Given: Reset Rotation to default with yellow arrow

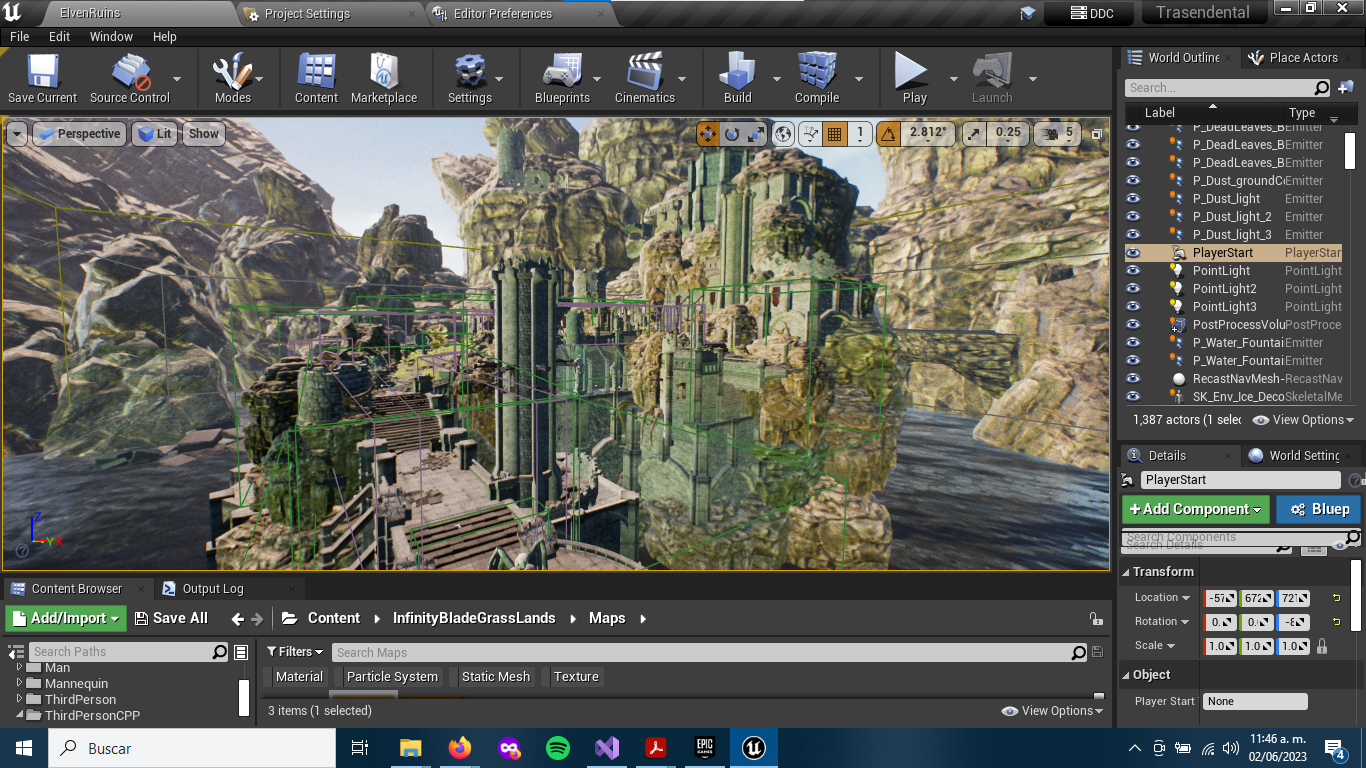Looking at the screenshot, I should (x=1336, y=622).
